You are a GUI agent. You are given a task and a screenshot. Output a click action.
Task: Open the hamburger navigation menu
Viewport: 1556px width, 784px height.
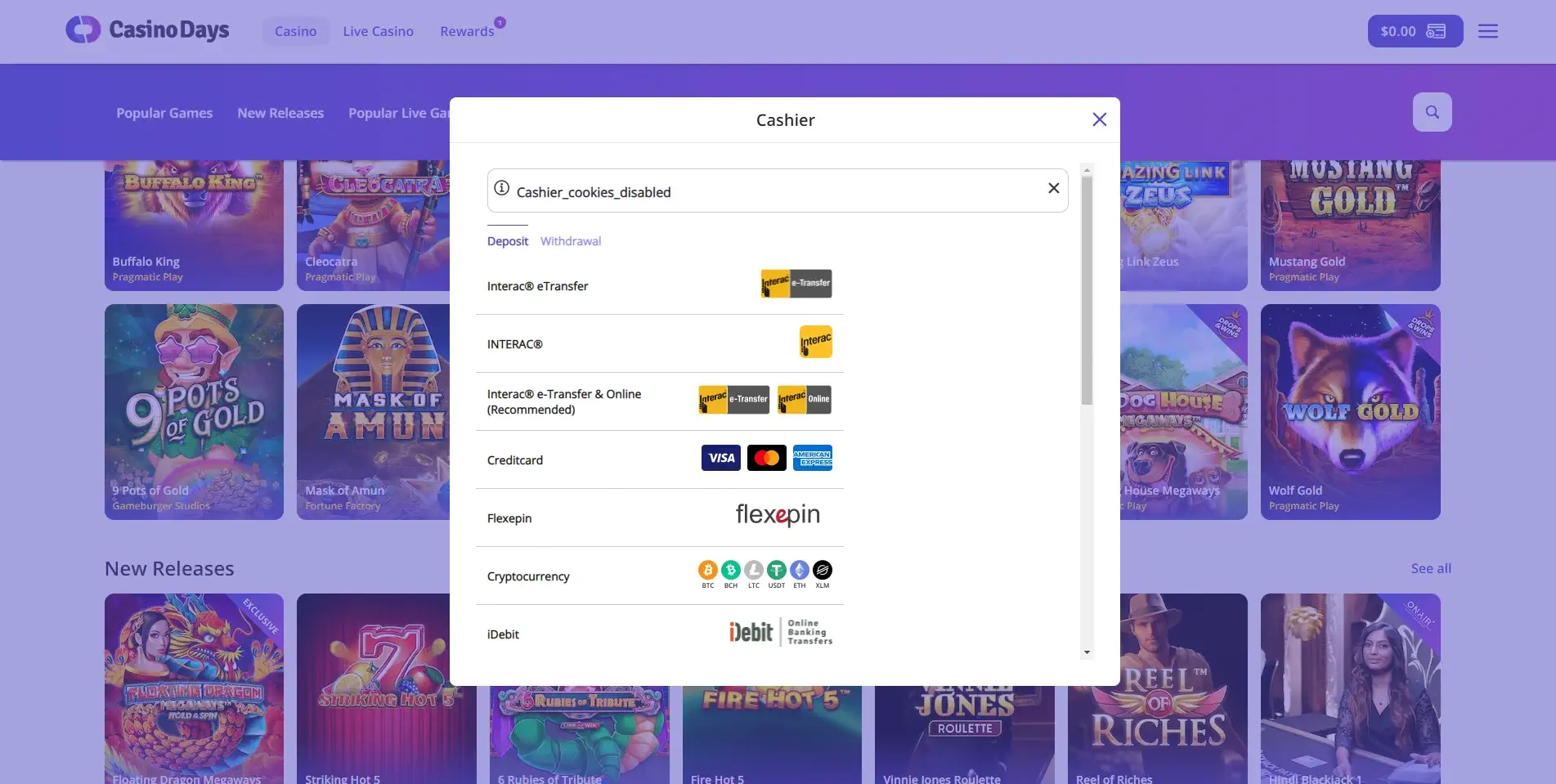[x=1488, y=30]
